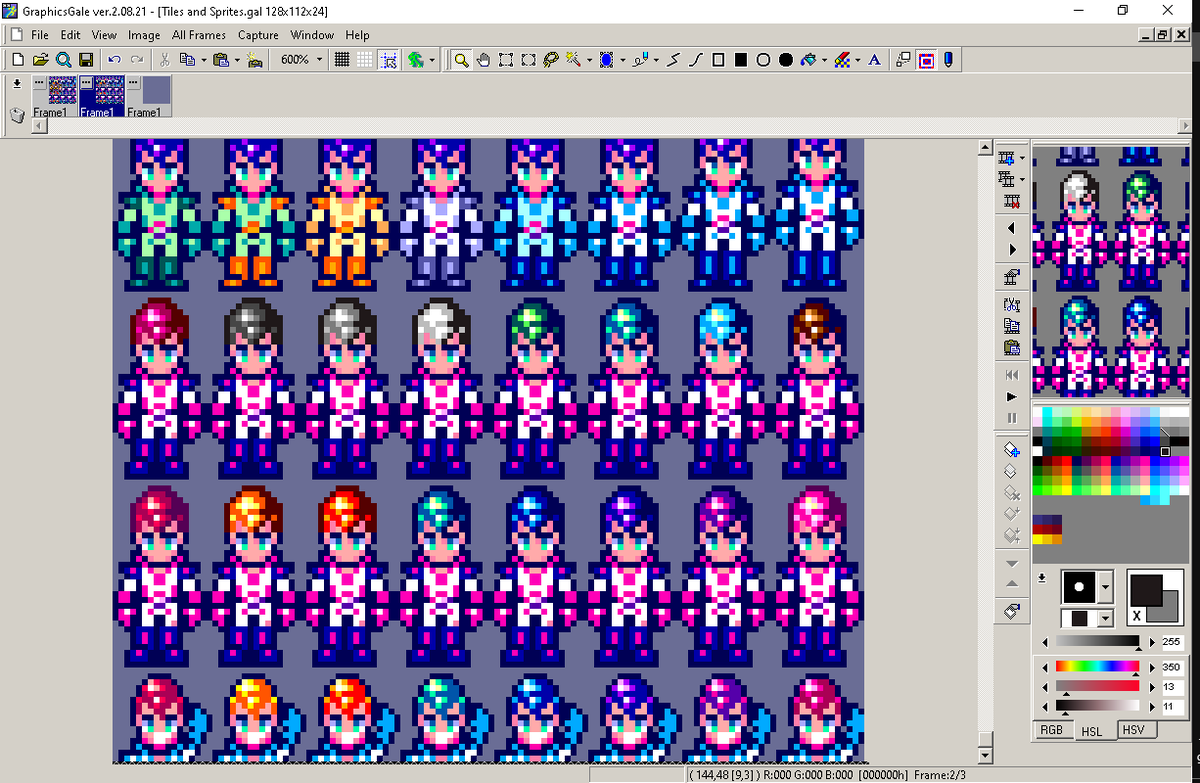Select the Magic Wand tool
Viewport: 1200px width, 783px height.
pyautogui.click(x=573, y=60)
